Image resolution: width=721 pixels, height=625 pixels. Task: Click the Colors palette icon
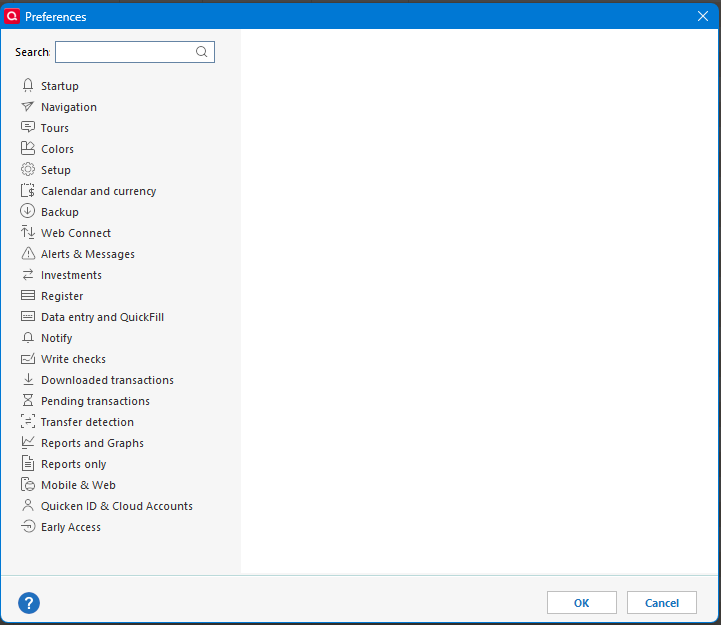[x=28, y=149]
